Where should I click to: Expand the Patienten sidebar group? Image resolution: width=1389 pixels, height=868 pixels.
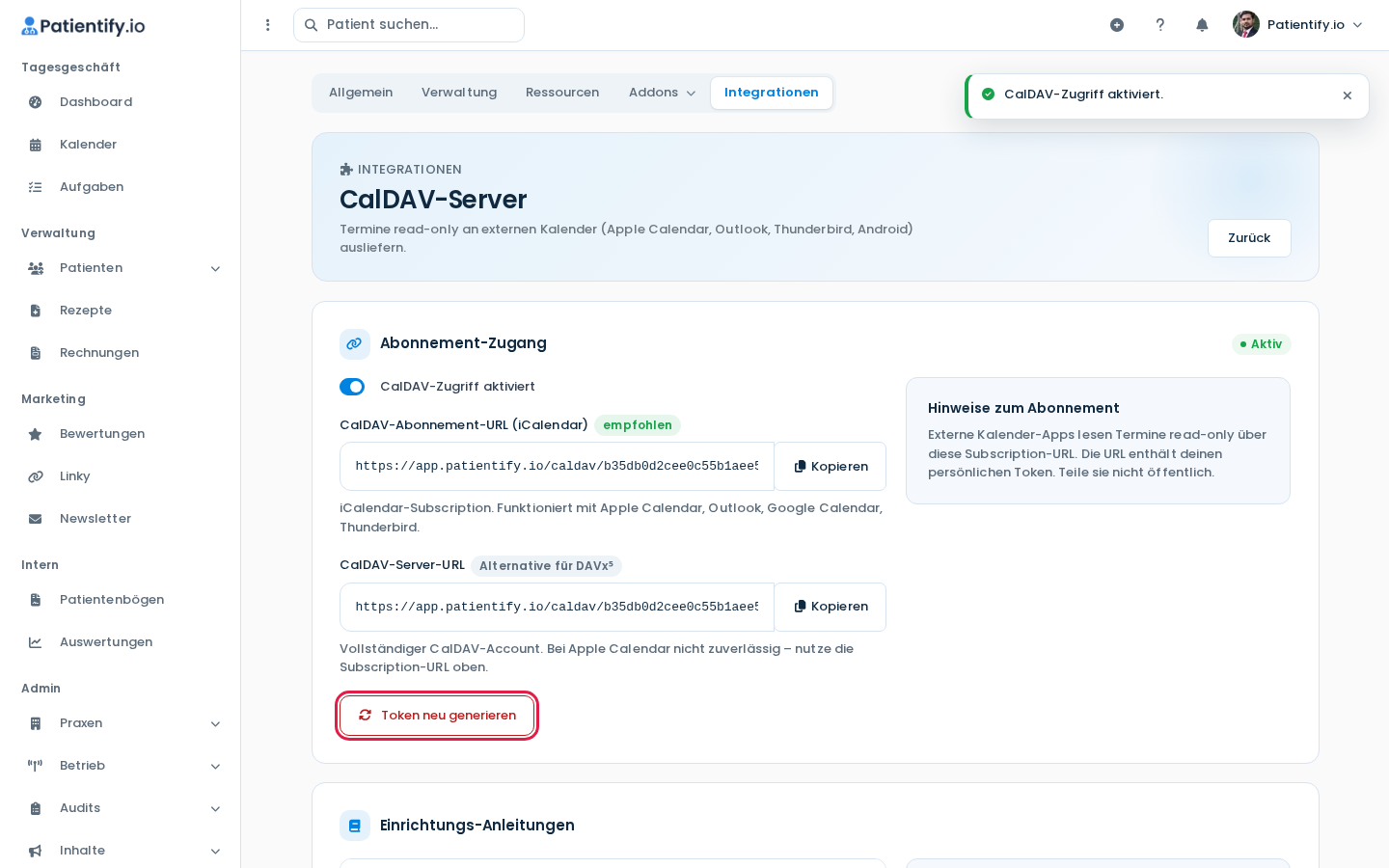[x=215, y=269]
